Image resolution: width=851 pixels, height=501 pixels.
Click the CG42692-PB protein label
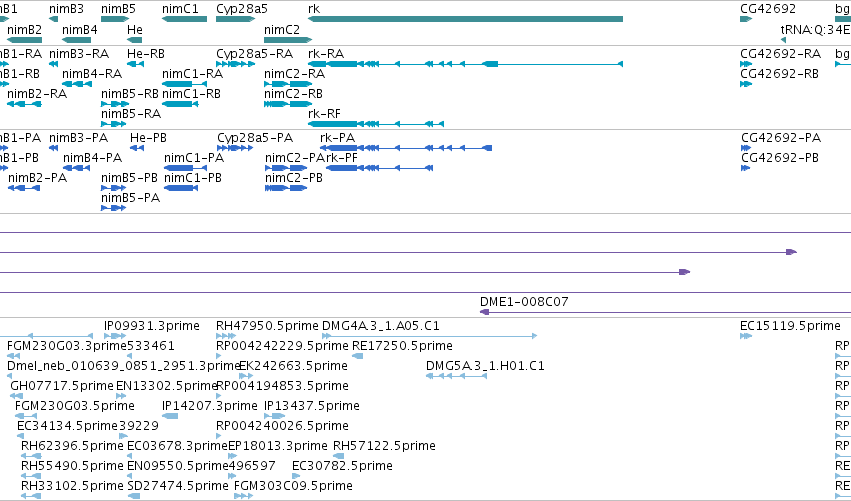click(x=780, y=158)
